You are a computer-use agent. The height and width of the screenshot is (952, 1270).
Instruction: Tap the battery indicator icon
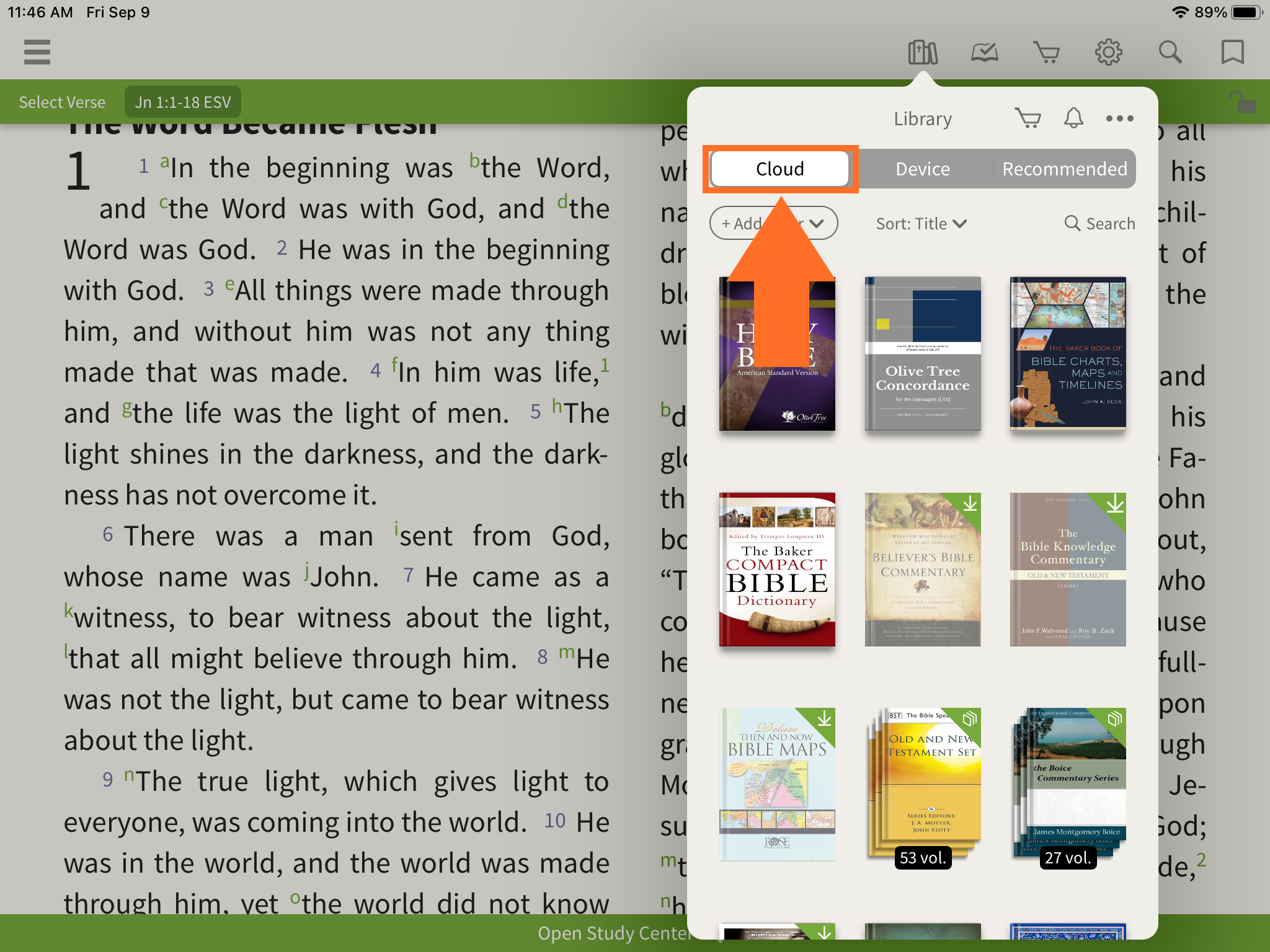tap(1246, 12)
